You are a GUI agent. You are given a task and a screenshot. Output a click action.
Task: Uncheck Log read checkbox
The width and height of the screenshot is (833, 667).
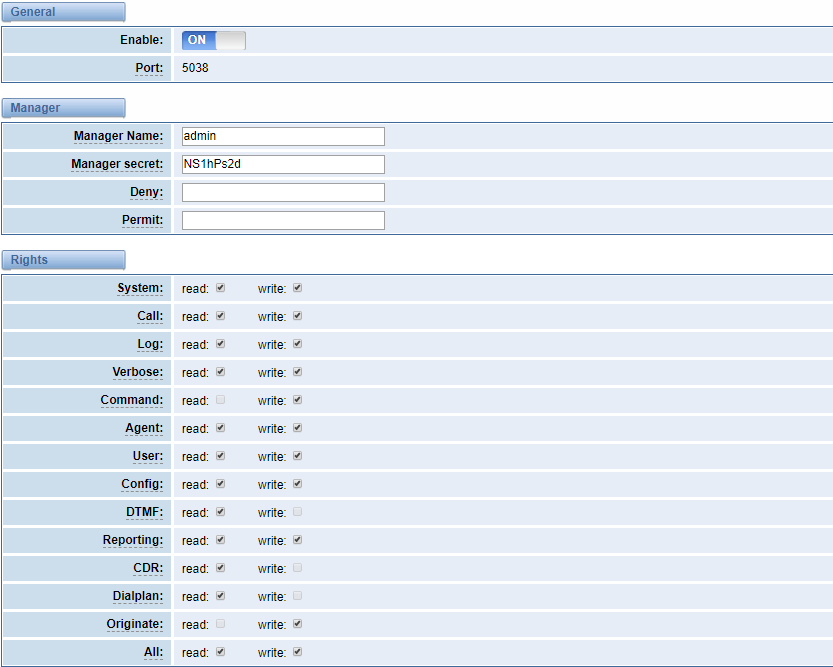point(220,344)
